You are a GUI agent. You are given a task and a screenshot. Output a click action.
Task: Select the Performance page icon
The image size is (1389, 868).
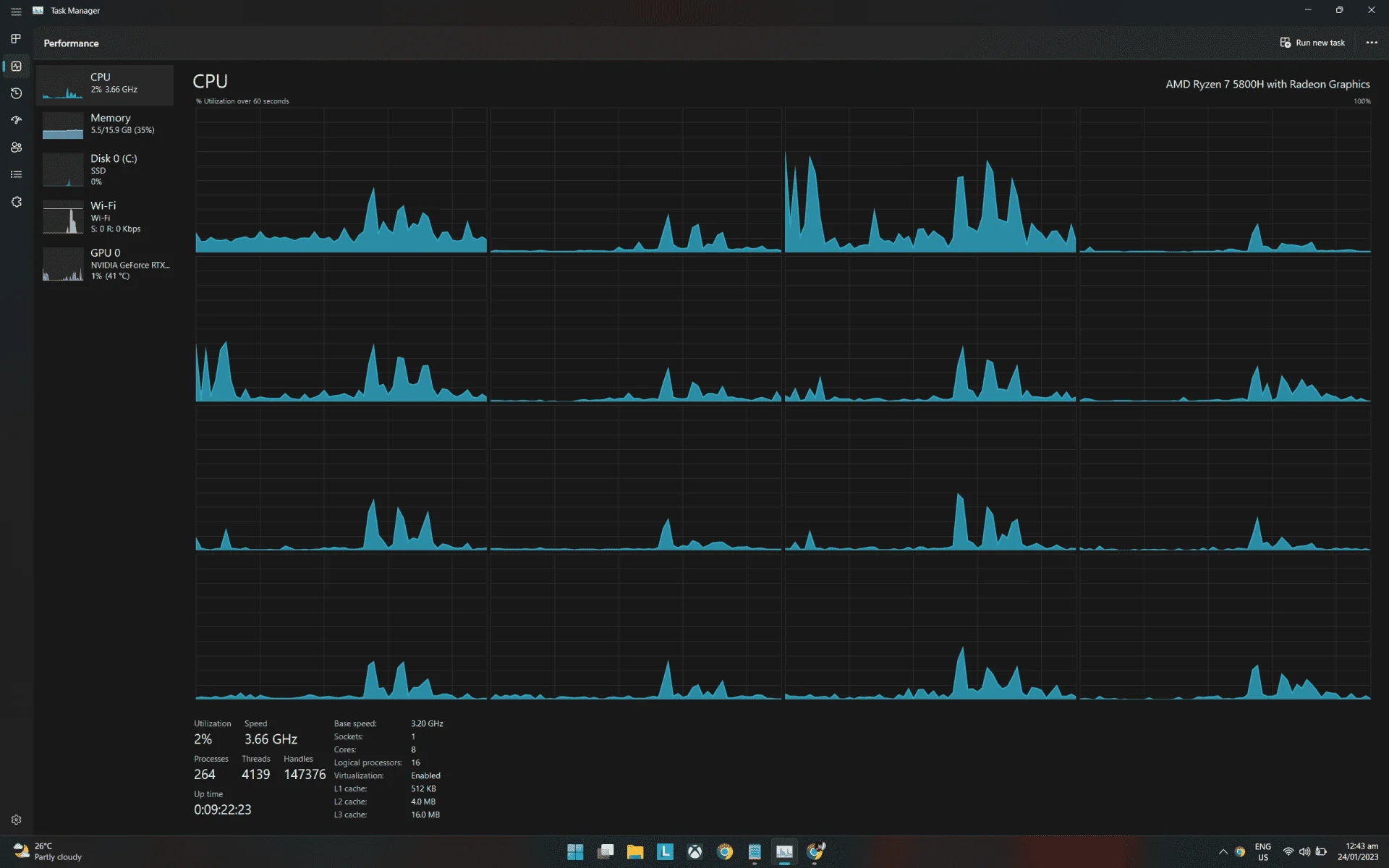pyautogui.click(x=16, y=66)
